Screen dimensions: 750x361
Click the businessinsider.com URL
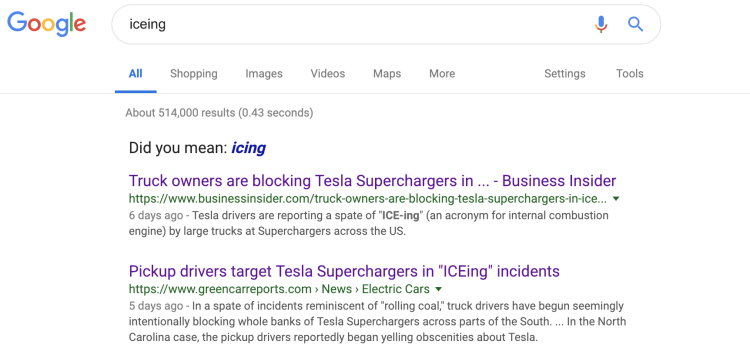(368, 198)
